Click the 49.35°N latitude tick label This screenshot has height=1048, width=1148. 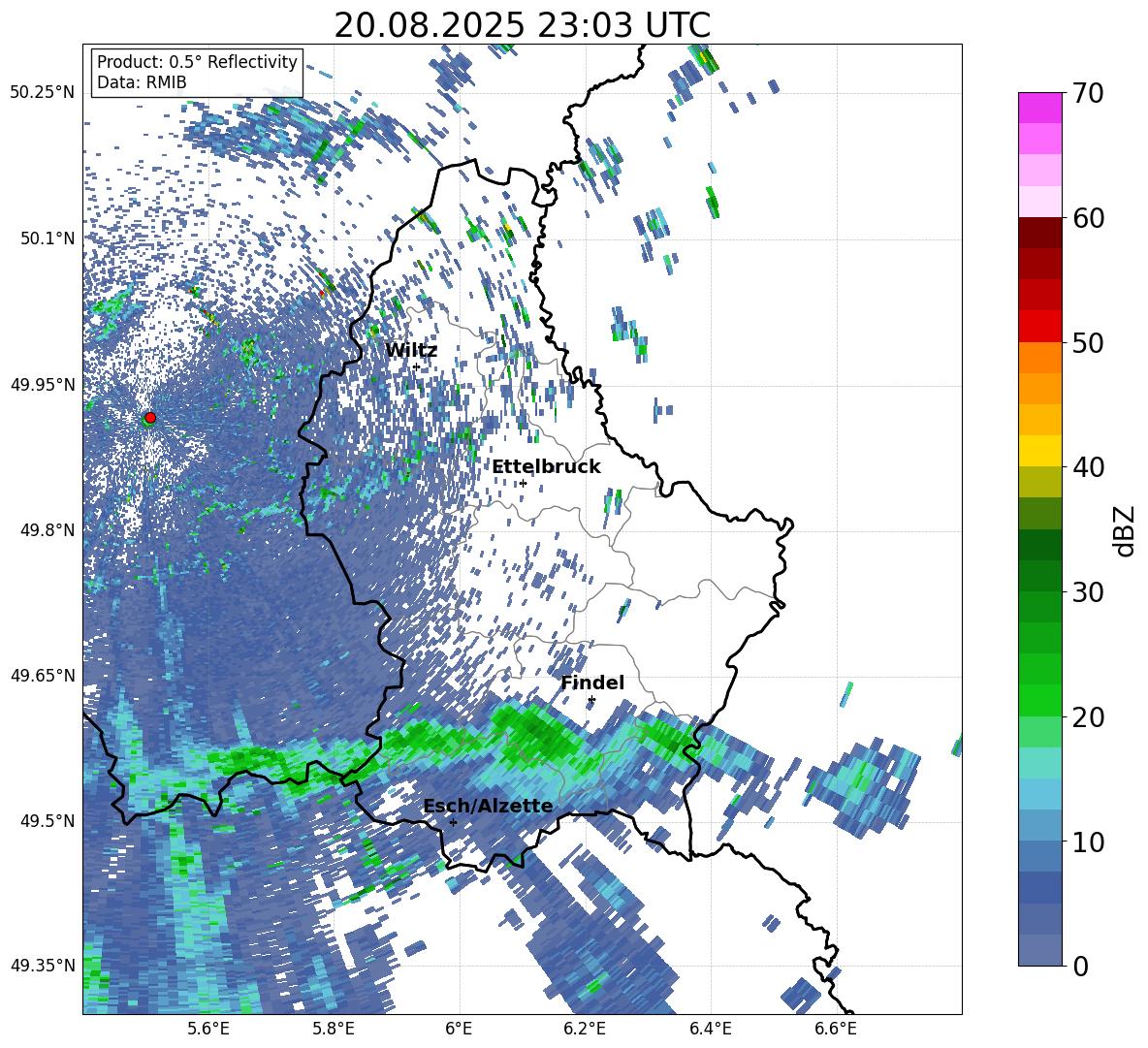click(43, 966)
